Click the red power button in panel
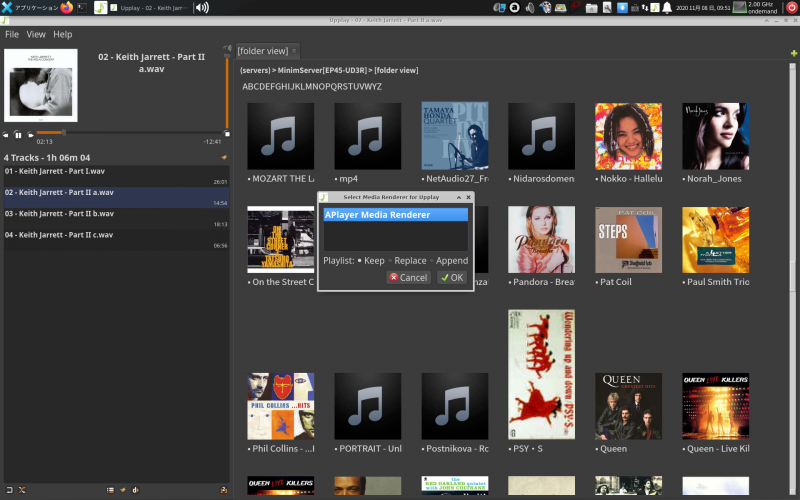Screen dimensions: 800x500 tap(792, 8)
